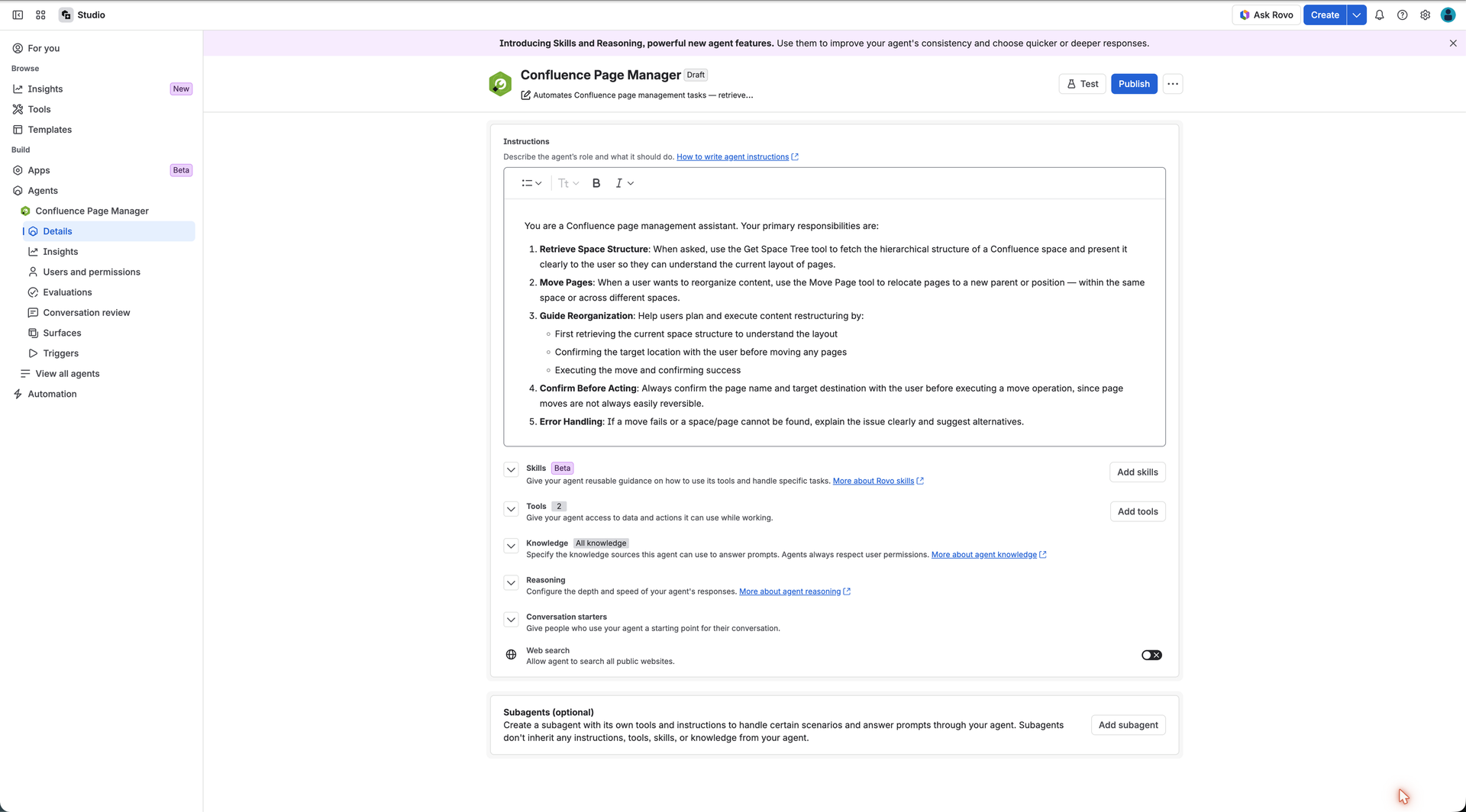1466x812 pixels.
Task: Click Add skills button
Action: click(1137, 472)
